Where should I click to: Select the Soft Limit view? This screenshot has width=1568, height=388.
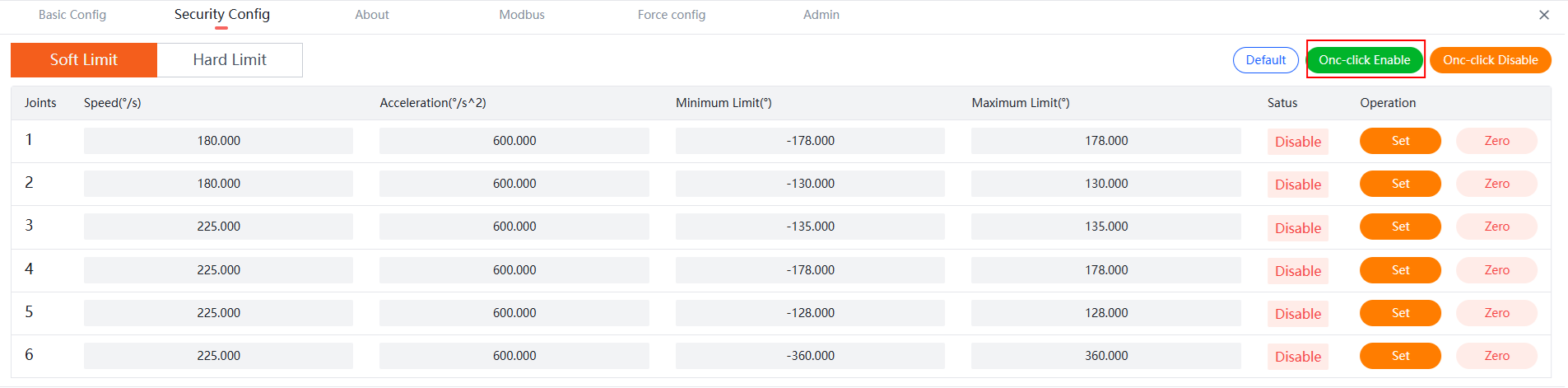[84, 60]
